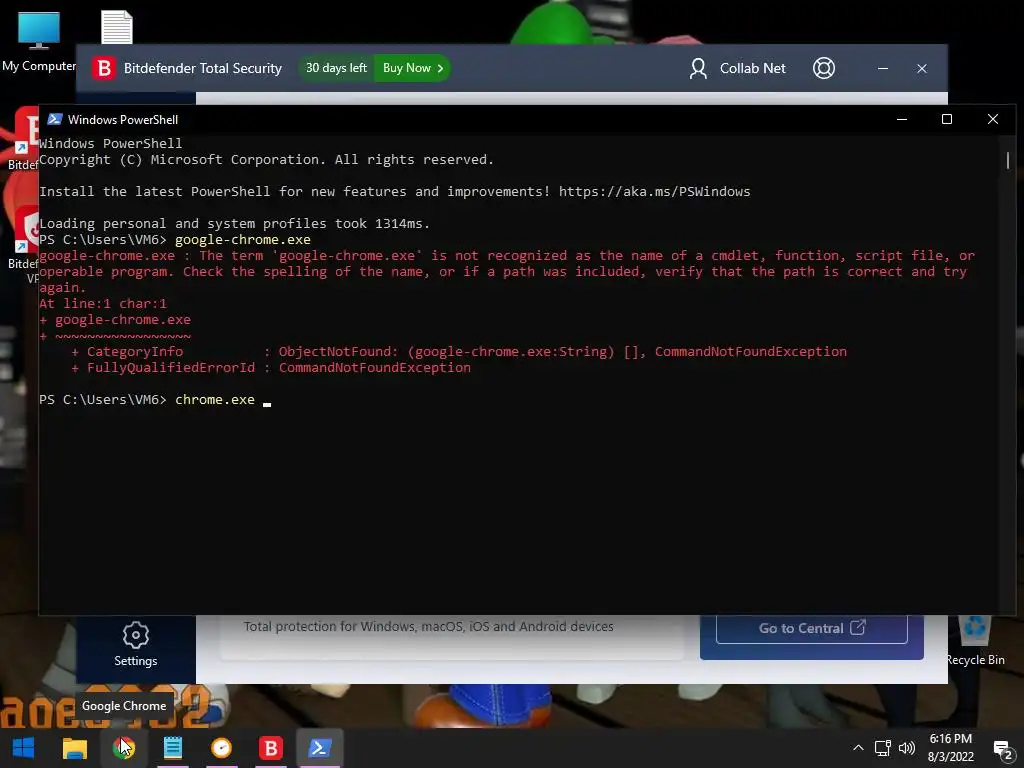Click the https://aka.ms/PSWindows link text
The image size is (1024, 768).
654,191
